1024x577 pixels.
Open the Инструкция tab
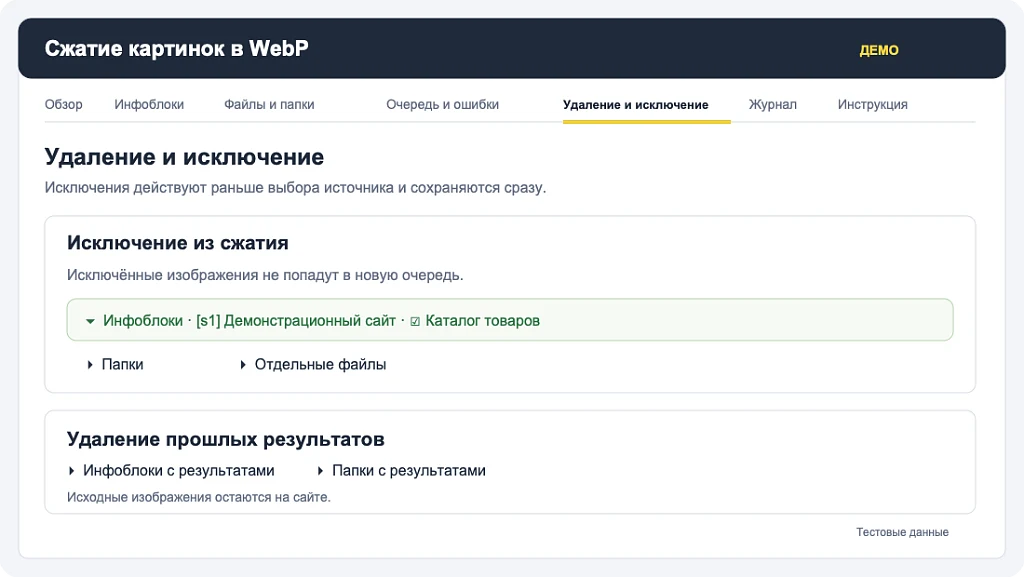[x=872, y=104]
